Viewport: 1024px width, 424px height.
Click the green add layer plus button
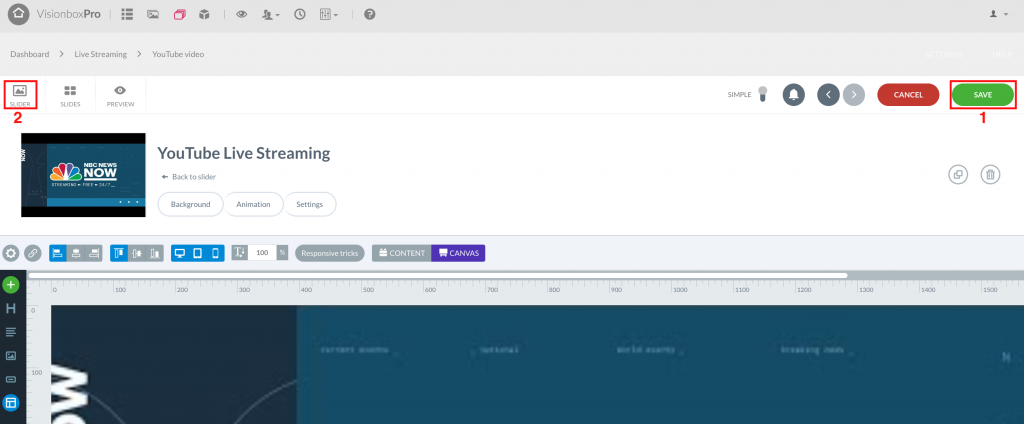point(10,285)
